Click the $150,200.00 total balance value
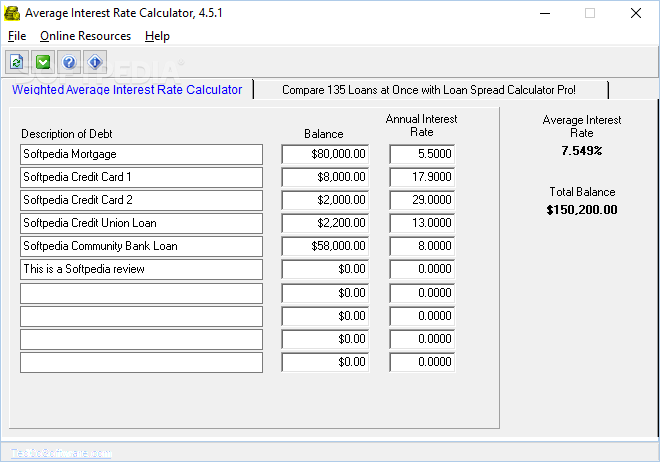This screenshot has height=462, width=660. click(x=582, y=210)
